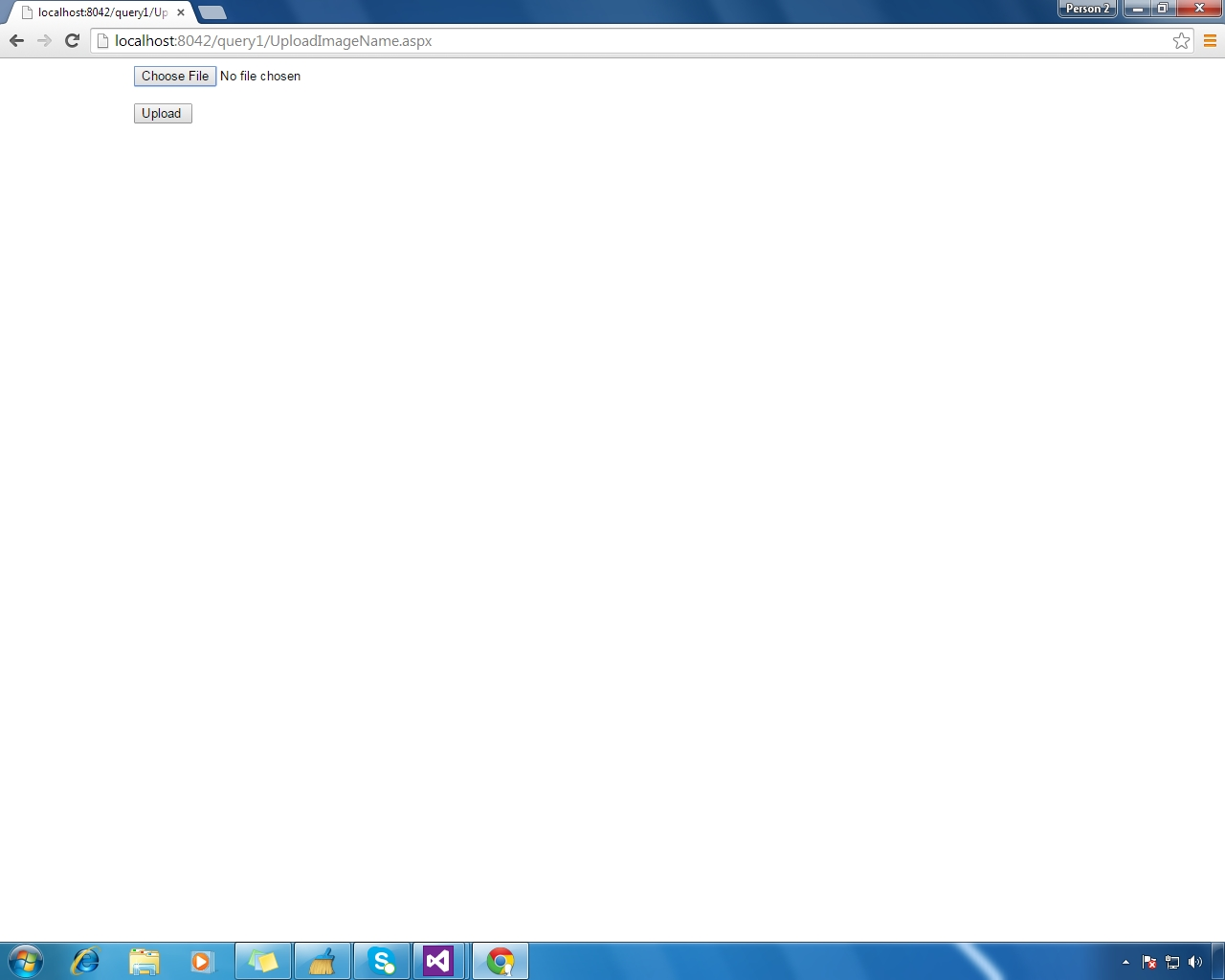Image resolution: width=1225 pixels, height=980 pixels.
Task: Open the Start menu
Action: (x=25, y=960)
